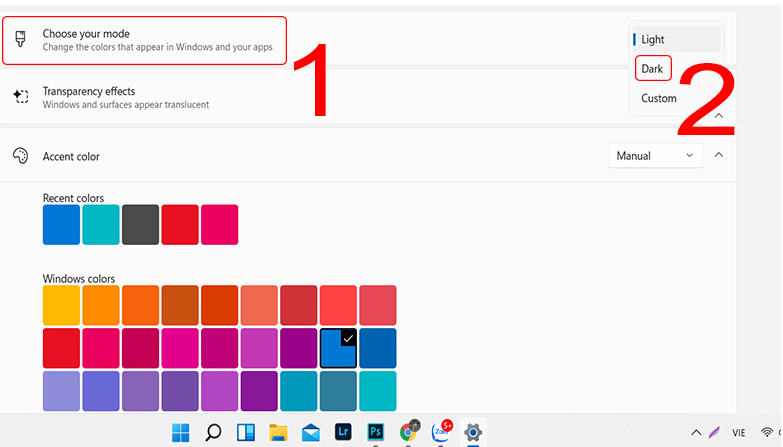This screenshot has width=783, height=447.
Task: Pick the pink swatch in Recent colors
Action: (220, 225)
